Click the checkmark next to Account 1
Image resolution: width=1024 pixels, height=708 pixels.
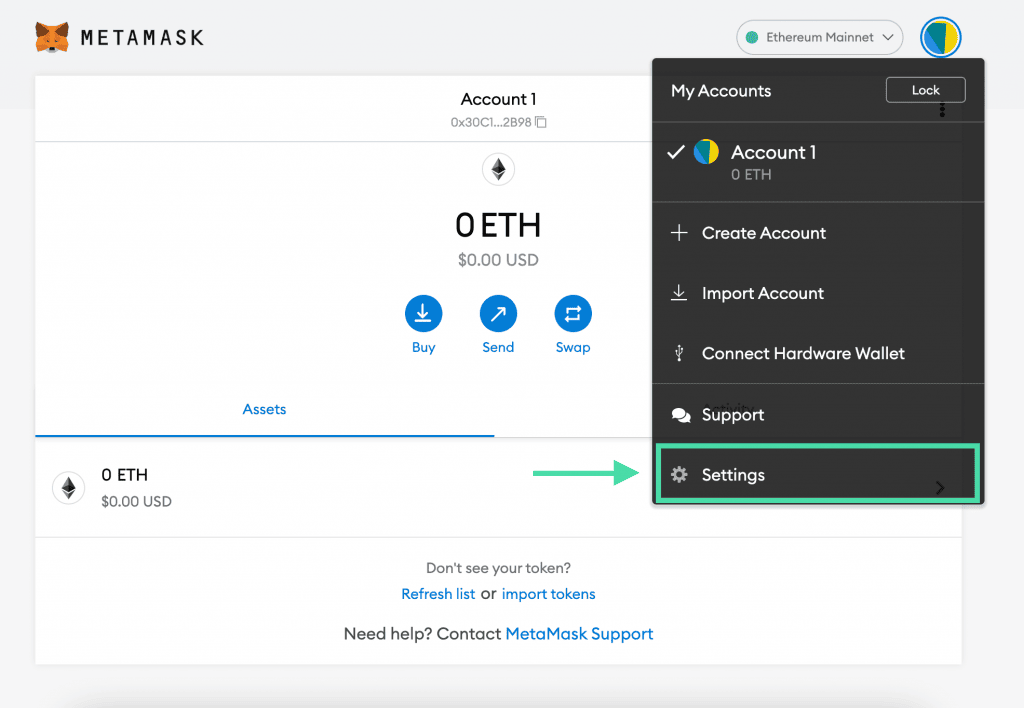click(x=676, y=152)
